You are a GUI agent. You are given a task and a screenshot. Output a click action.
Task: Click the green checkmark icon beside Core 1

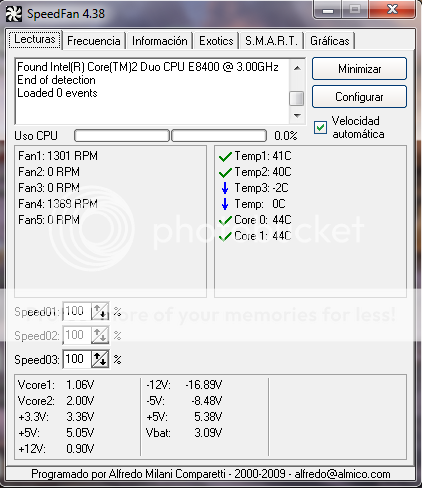pos(225,236)
